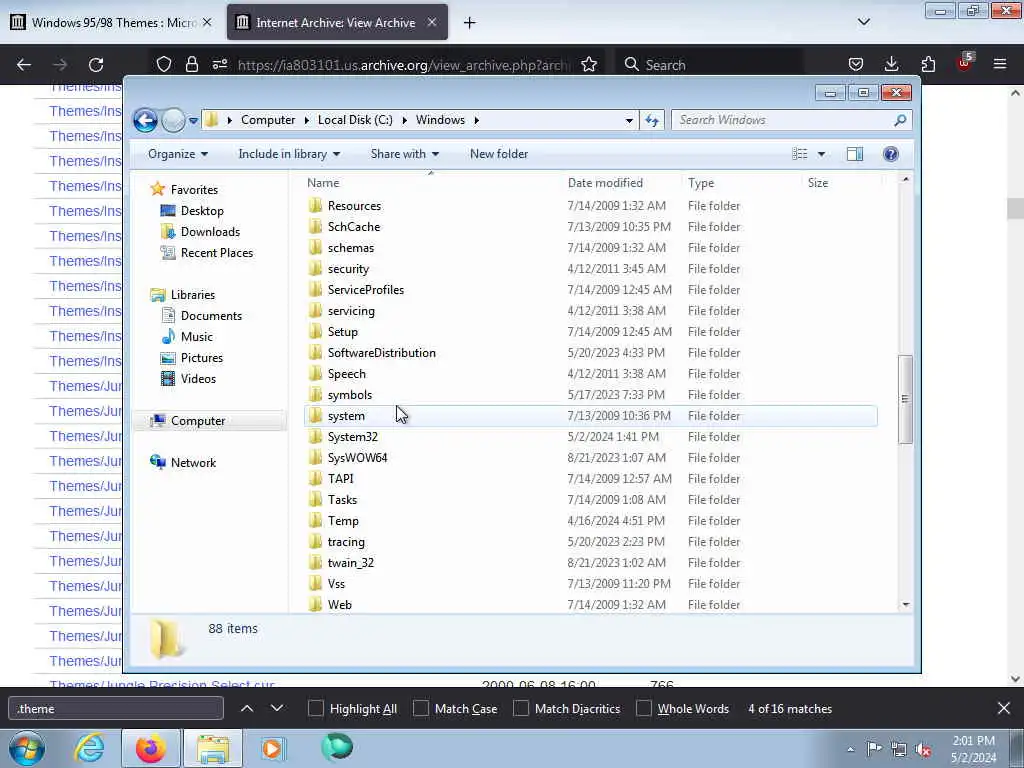This screenshot has width=1024, height=768.
Task: Close the Firefox find bar
Action: (x=1004, y=708)
